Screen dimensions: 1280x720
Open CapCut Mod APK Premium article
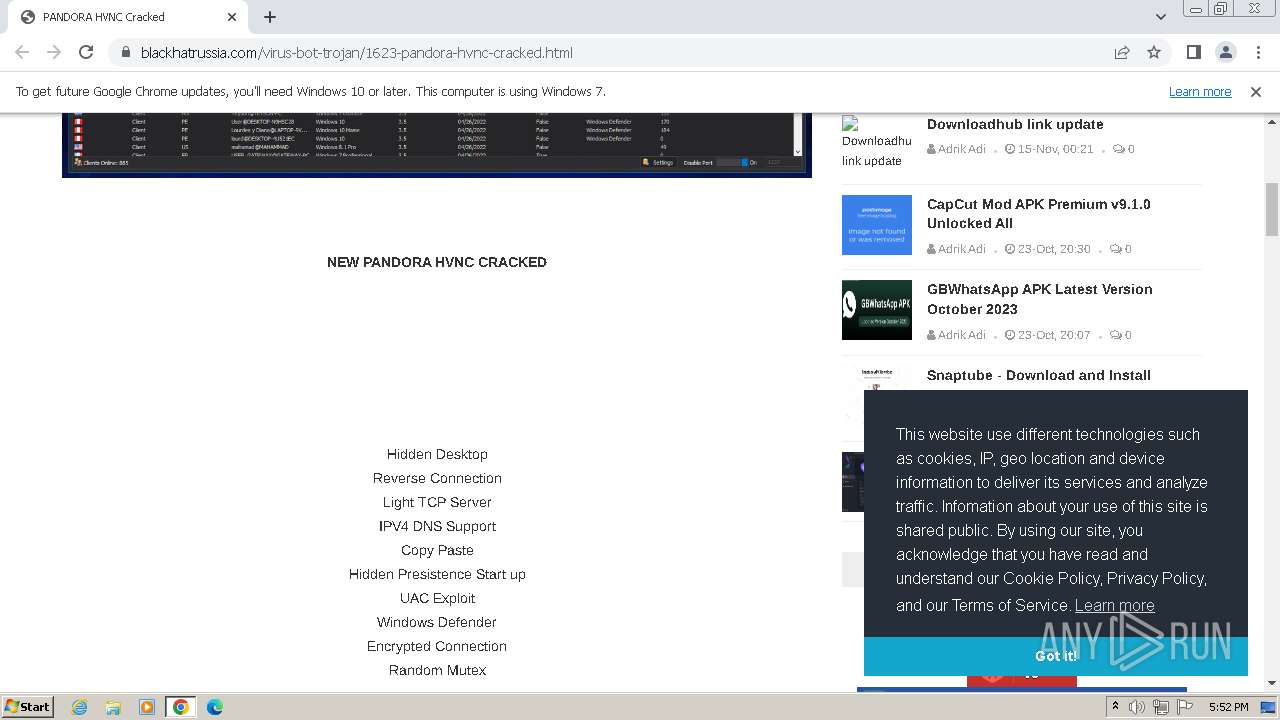click(x=1038, y=214)
